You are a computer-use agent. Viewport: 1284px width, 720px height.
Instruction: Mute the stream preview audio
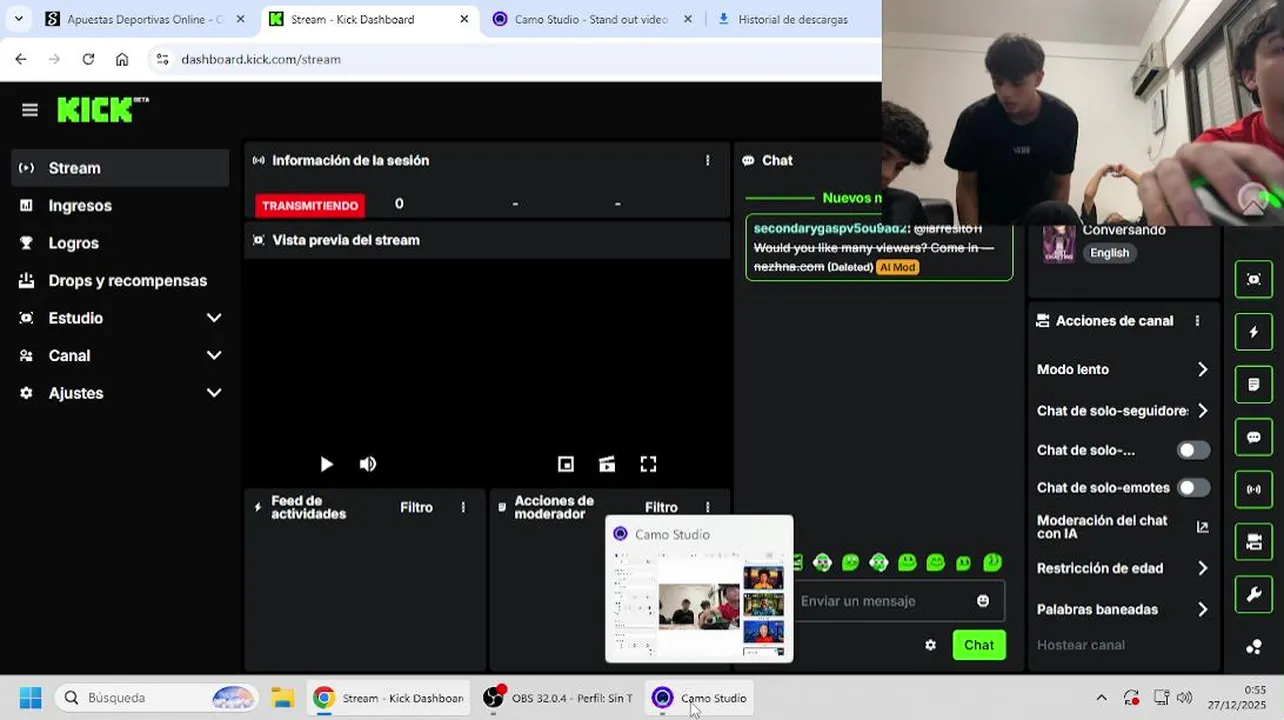tap(368, 464)
